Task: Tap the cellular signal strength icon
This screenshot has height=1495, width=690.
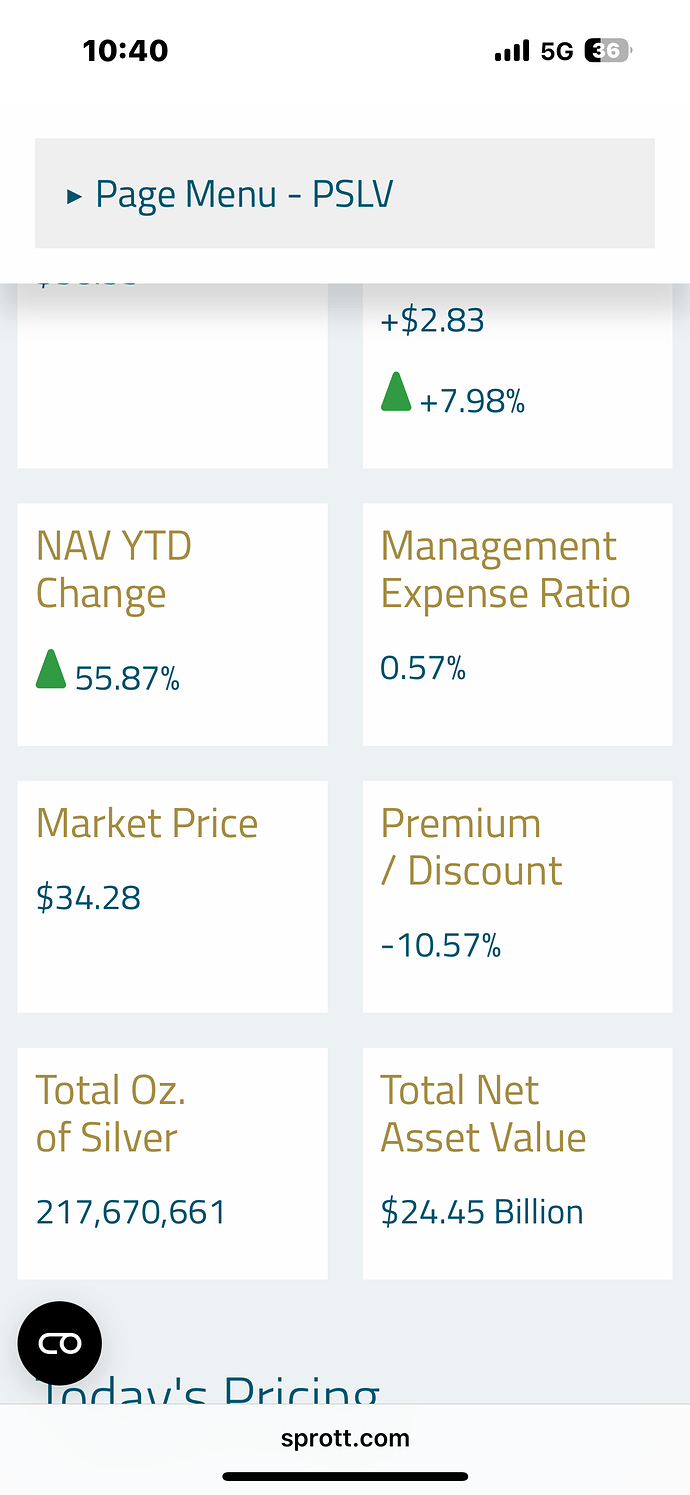Action: 512,51
